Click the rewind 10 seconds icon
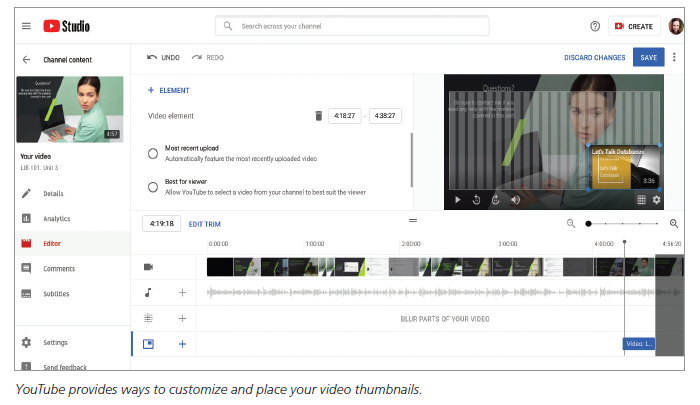Image resolution: width=700 pixels, height=405 pixels. coord(476,200)
